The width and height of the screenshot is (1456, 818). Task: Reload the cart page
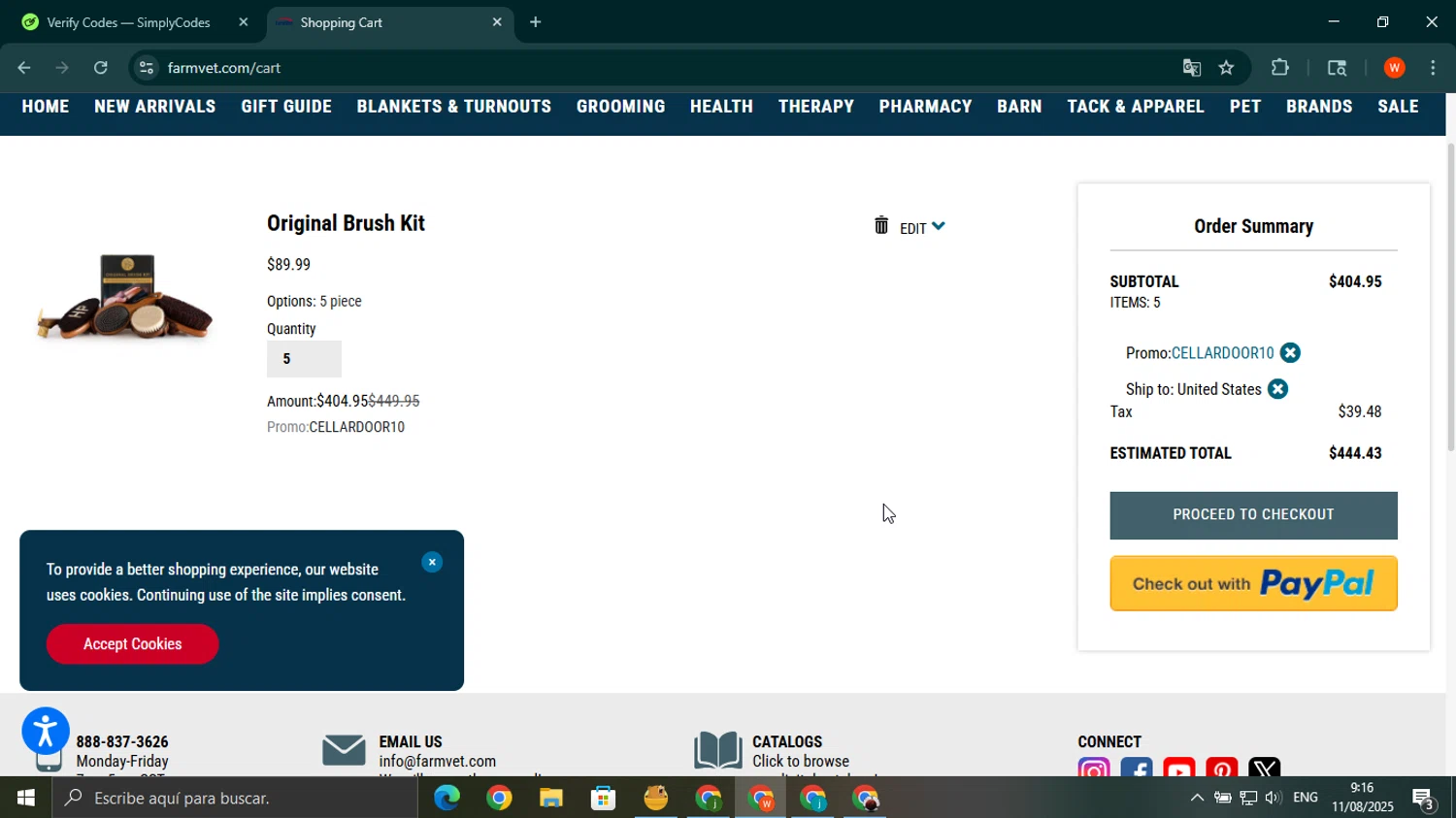coord(101,68)
